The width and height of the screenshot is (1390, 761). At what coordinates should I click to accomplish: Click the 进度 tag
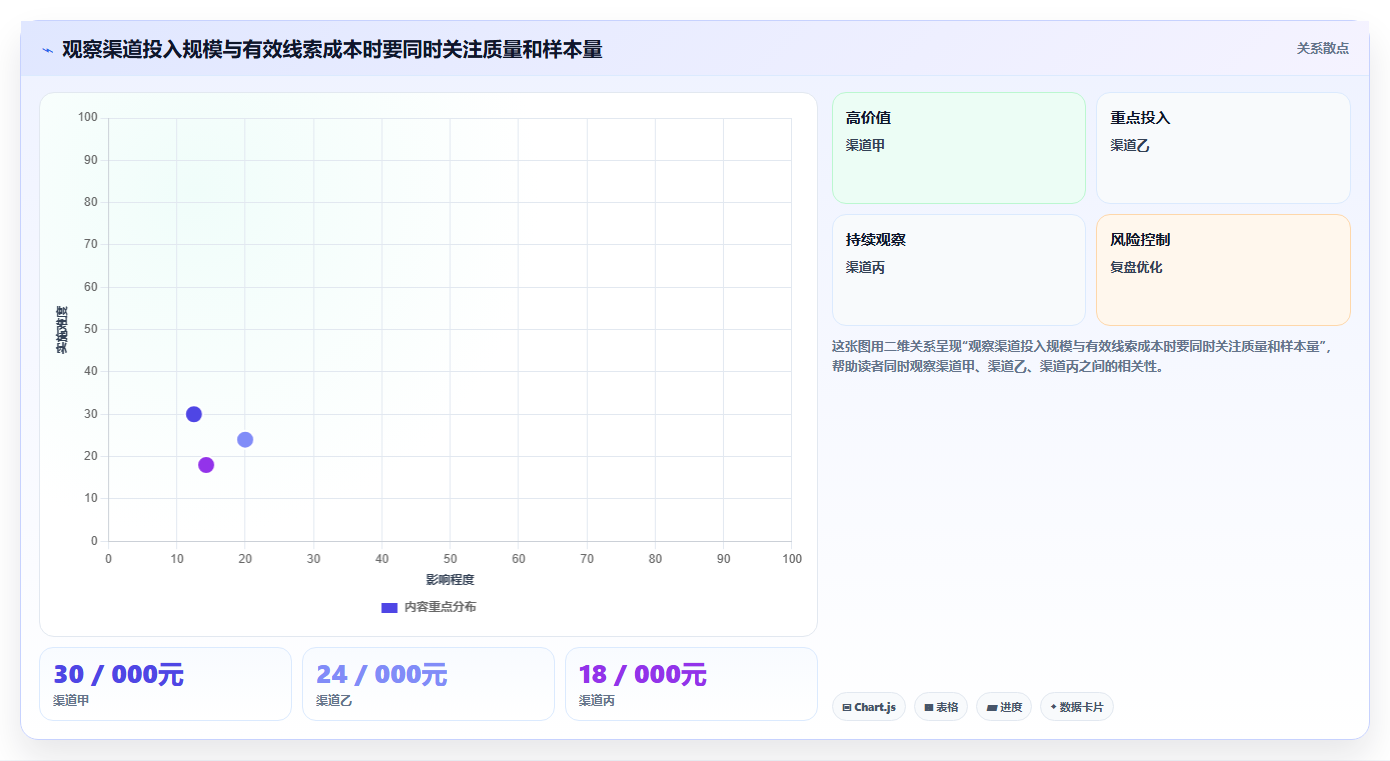(1004, 707)
